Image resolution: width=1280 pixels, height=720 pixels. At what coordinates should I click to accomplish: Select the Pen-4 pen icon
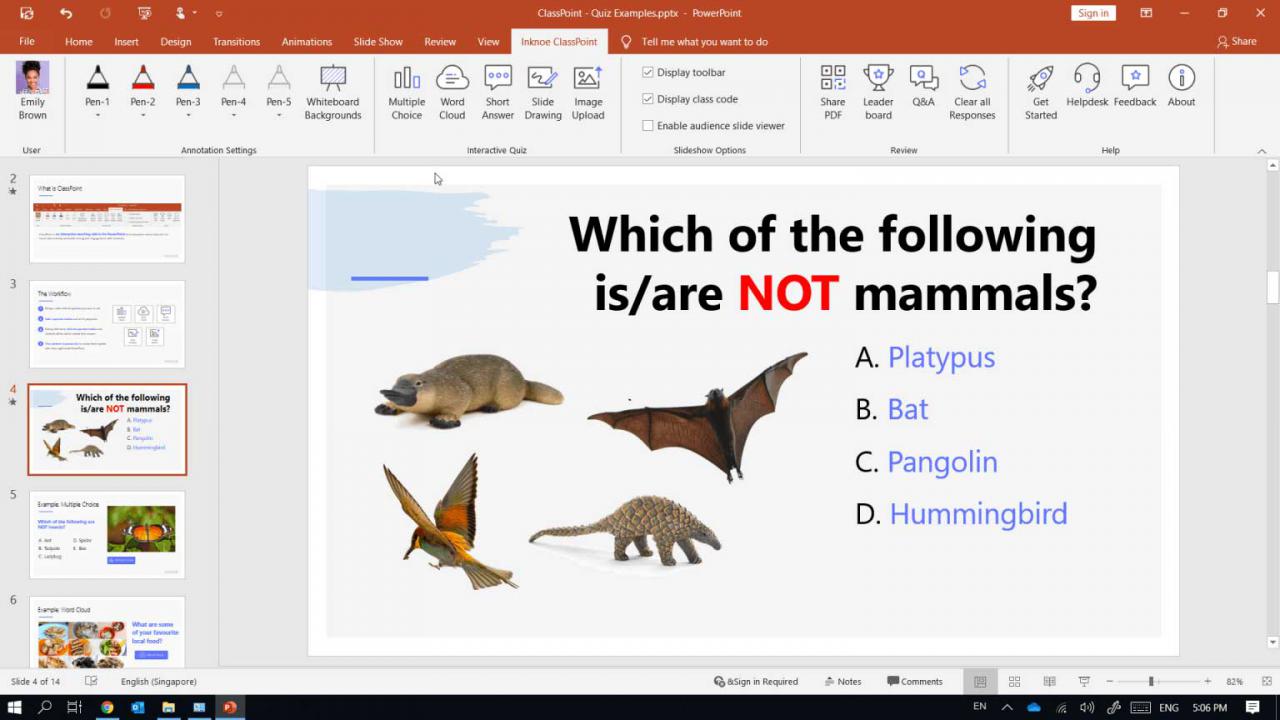click(233, 78)
